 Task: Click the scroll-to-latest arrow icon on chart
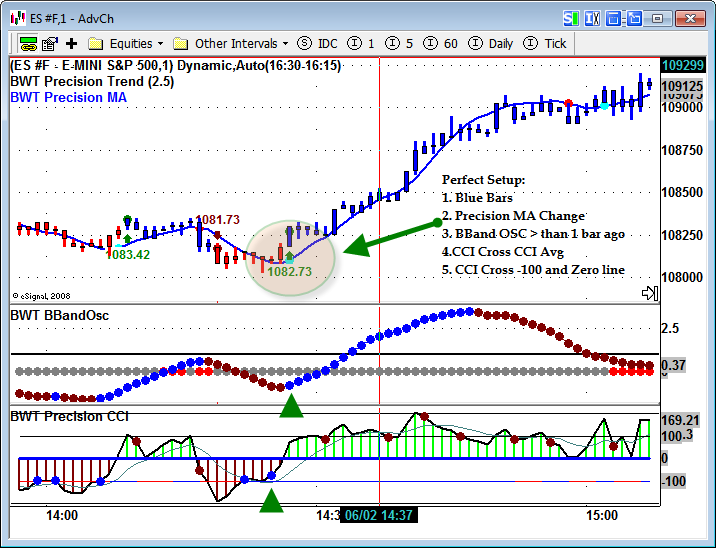[650, 293]
